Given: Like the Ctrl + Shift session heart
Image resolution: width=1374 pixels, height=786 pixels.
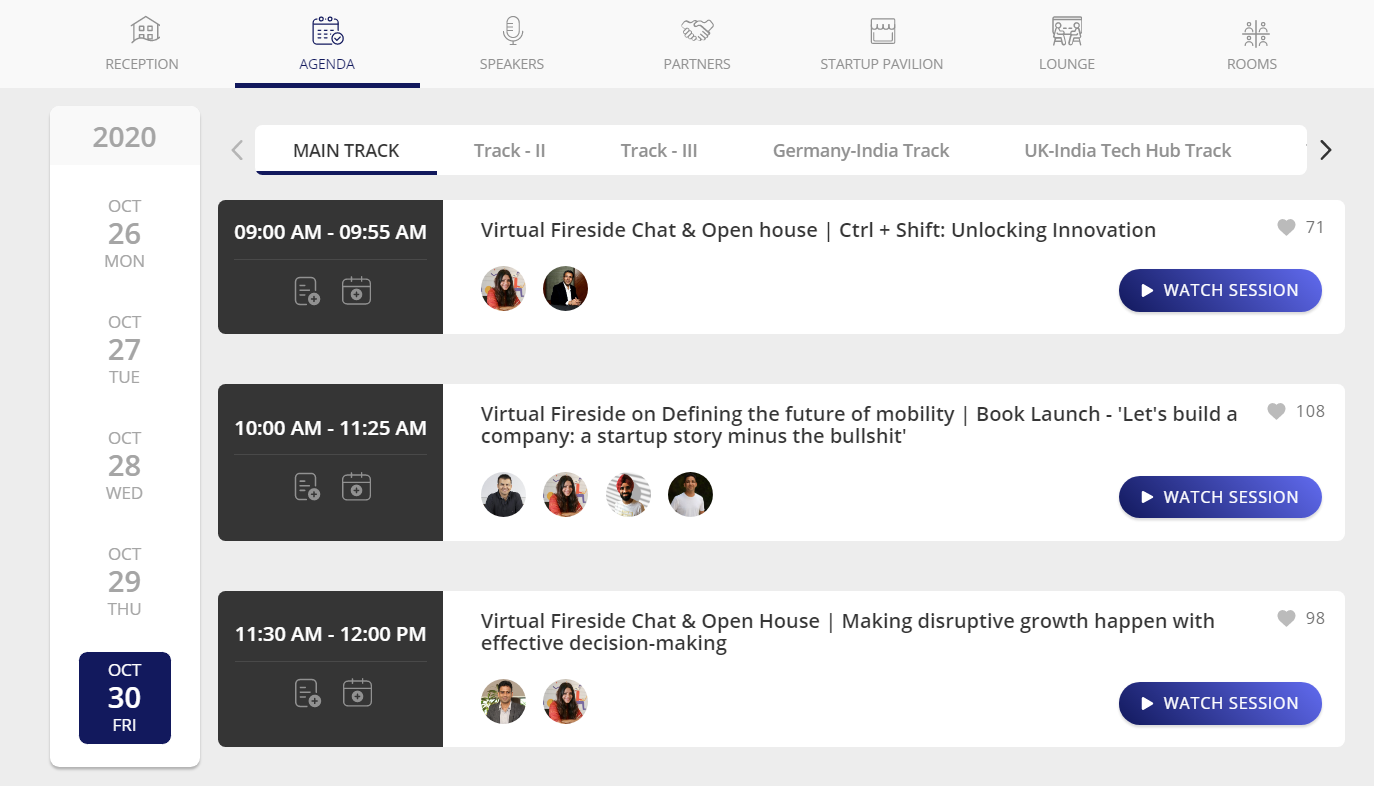Looking at the screenshot, I should click(x=1286, y=228).
